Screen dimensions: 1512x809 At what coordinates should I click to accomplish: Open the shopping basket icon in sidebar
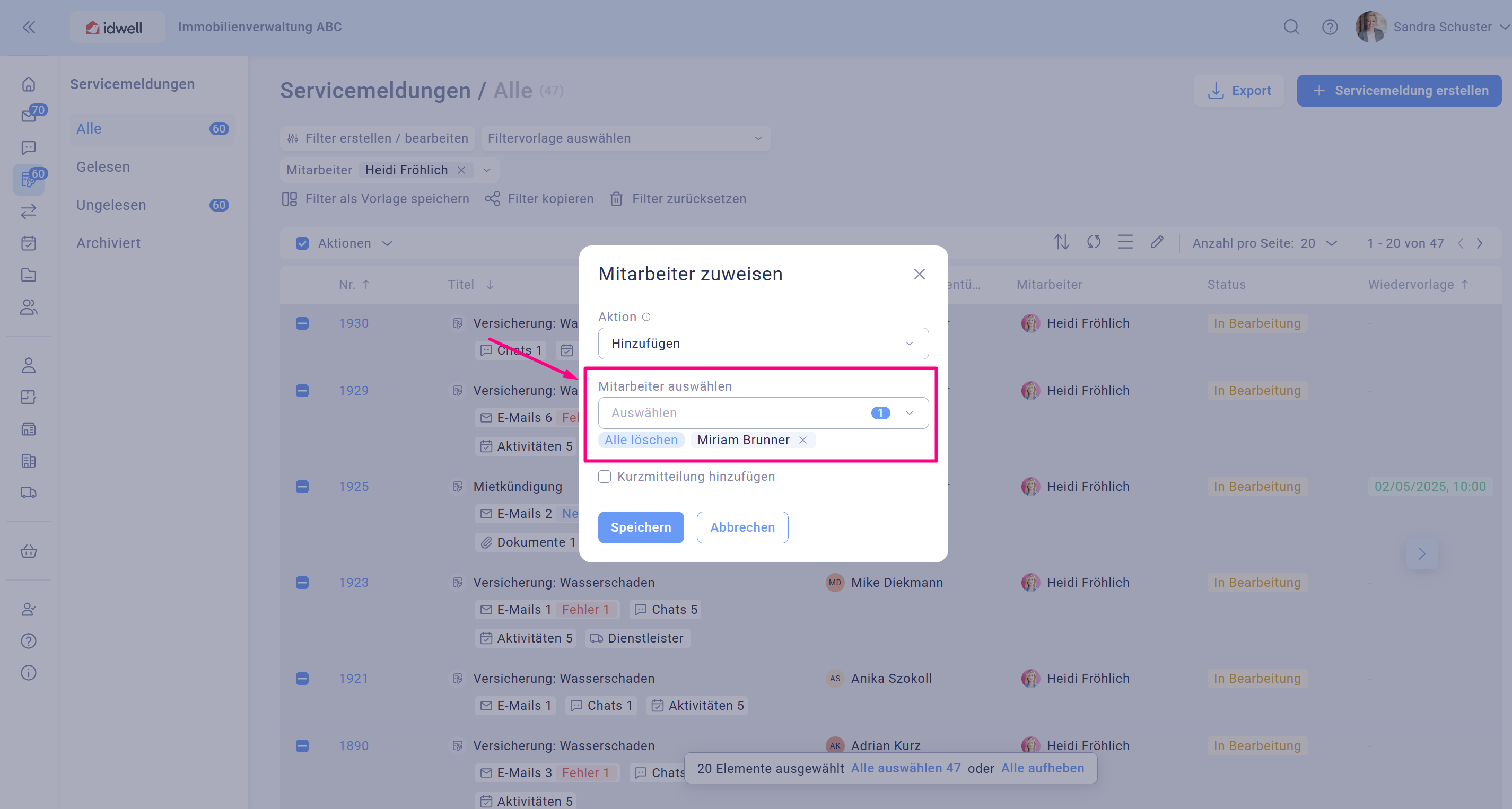click(x=29, y=551)
